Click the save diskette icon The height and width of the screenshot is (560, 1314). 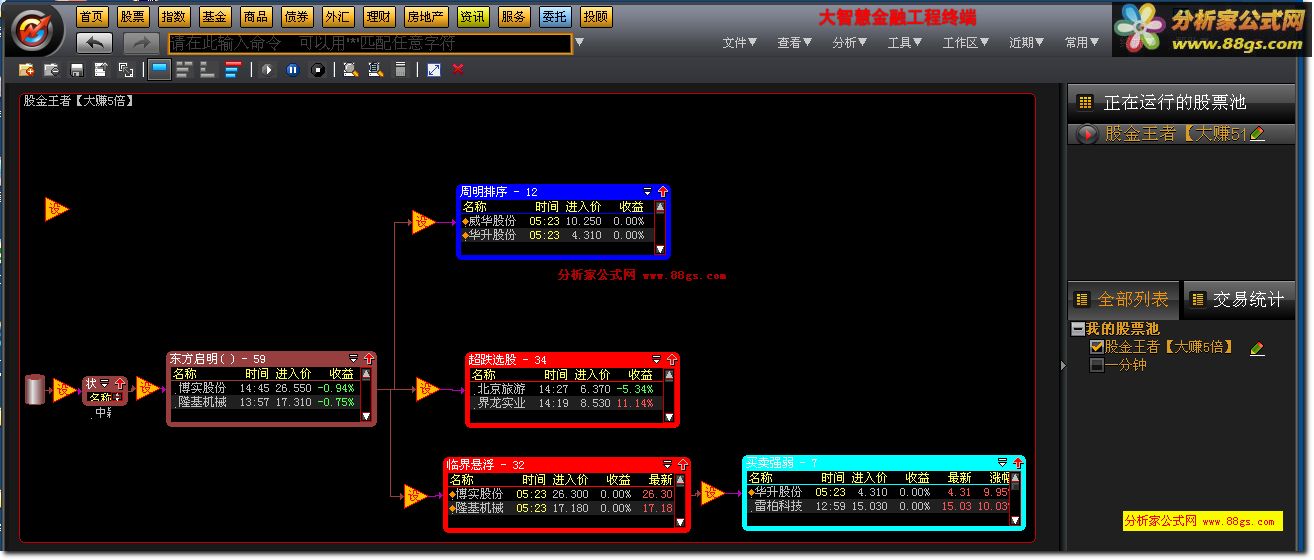point(77,70)
